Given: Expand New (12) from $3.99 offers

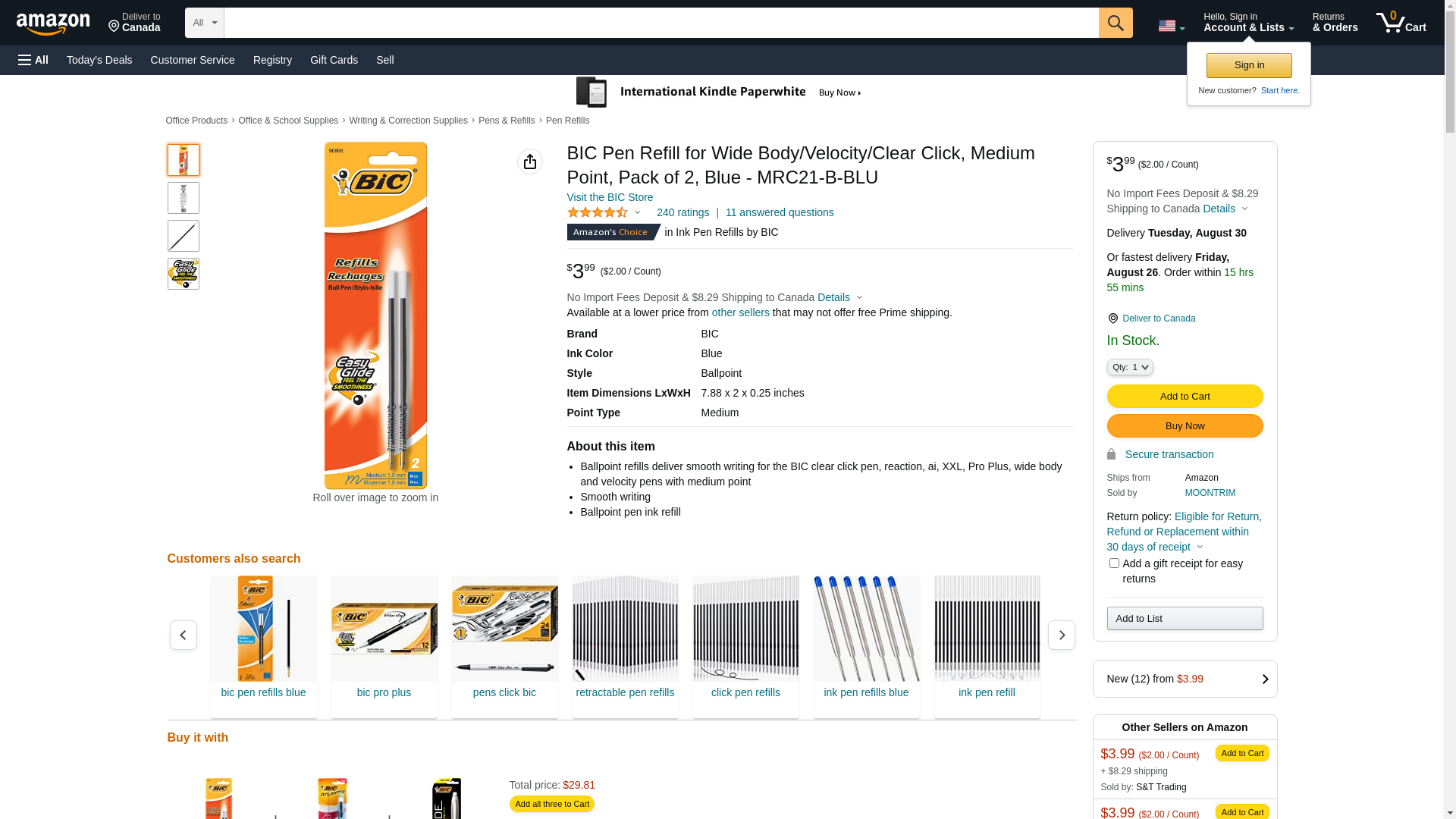Looking at the screenshot, I should click(x=1185, y=679).
